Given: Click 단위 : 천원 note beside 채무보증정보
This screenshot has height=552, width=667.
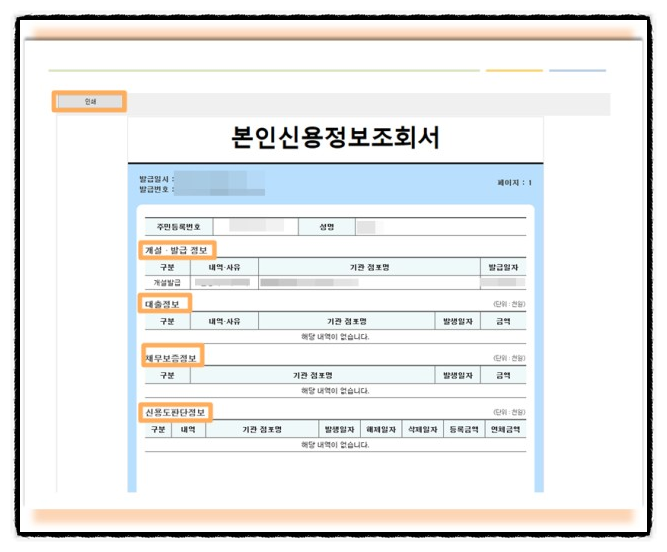Looking at the screenshot, I should tap(509, 358).
